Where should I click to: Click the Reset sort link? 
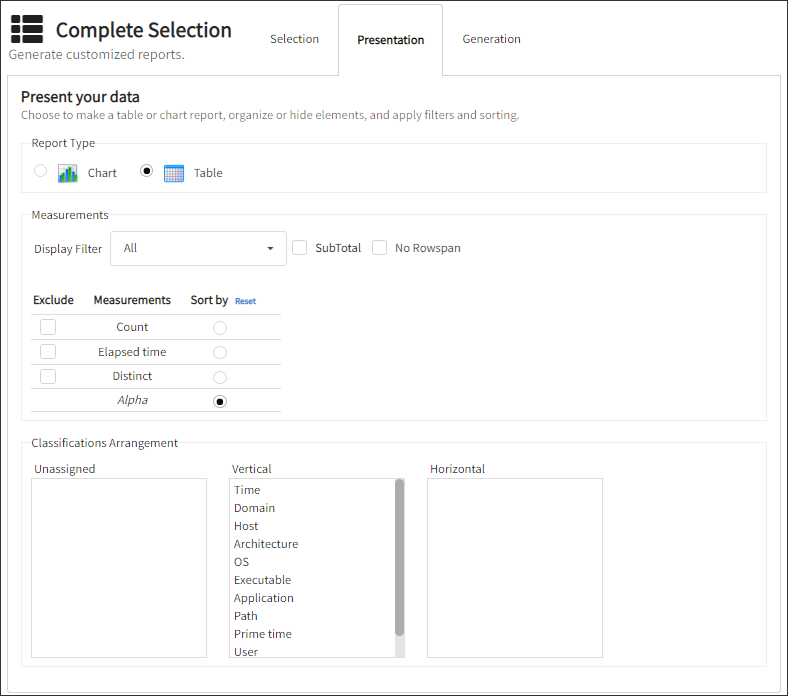[246, 301]
